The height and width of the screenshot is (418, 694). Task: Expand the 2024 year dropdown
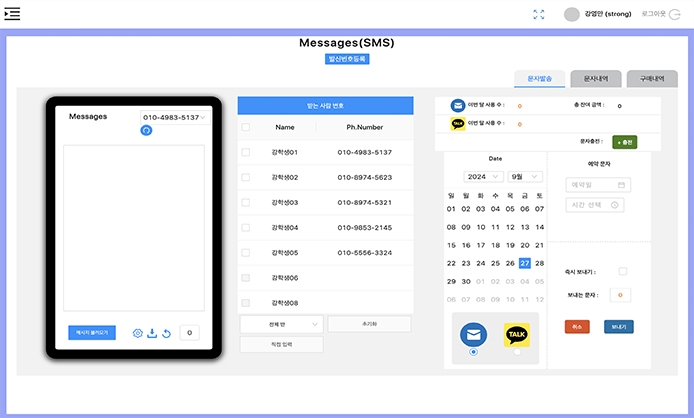(x=483, y=176)
